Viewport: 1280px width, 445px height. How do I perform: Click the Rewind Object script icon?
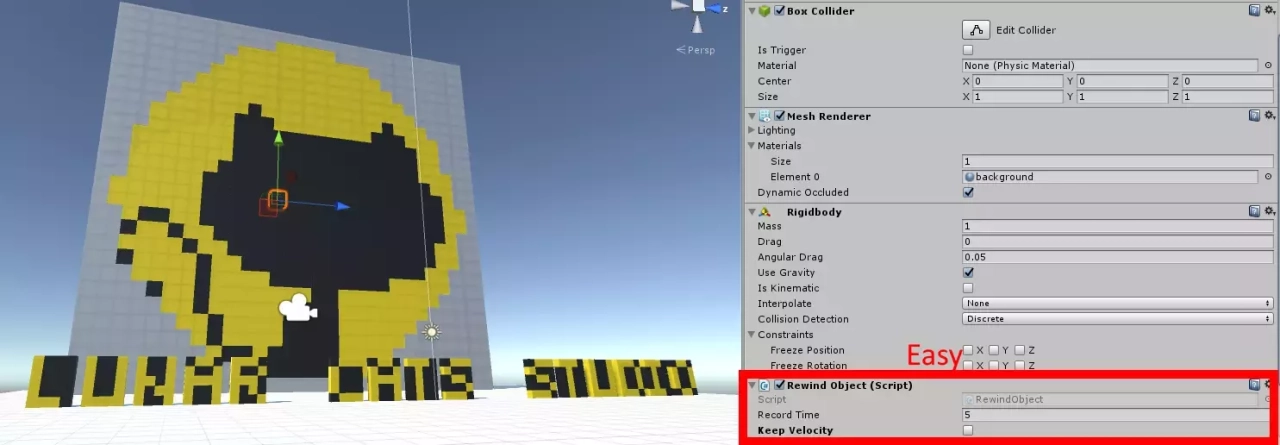coord(765,385)
